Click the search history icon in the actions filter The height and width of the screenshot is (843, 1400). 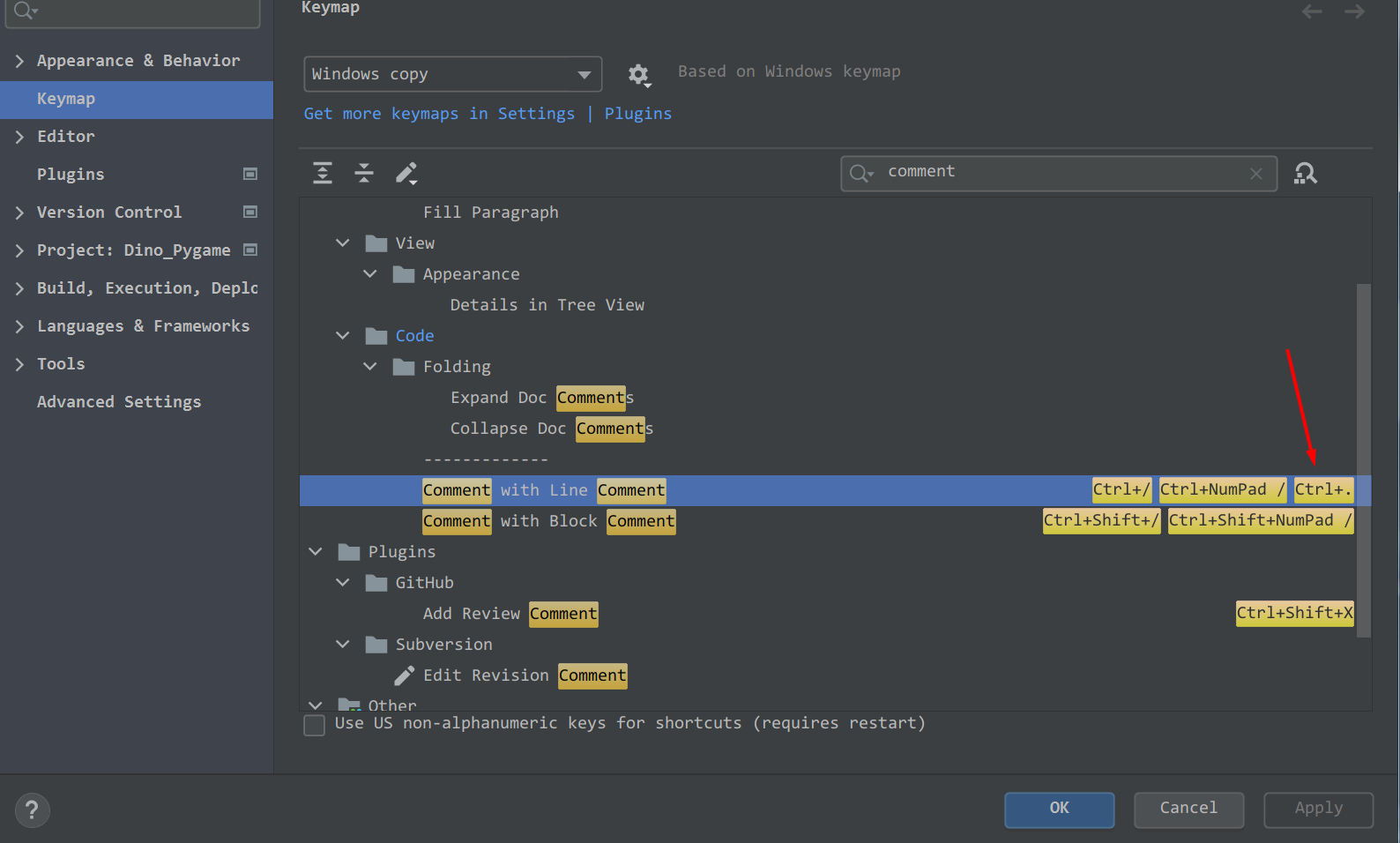pos(861,174)
